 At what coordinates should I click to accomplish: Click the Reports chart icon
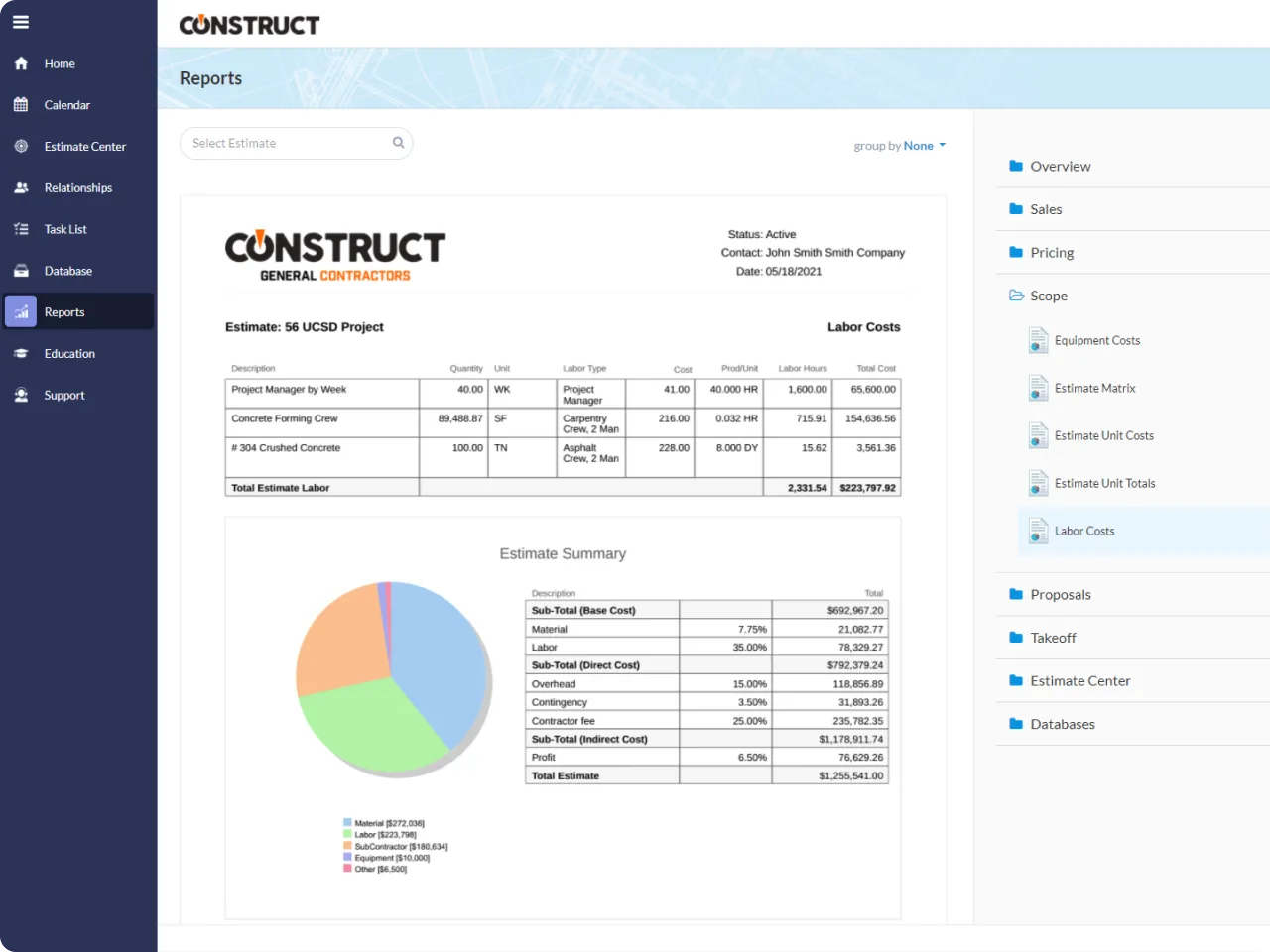tap(21, 312)
